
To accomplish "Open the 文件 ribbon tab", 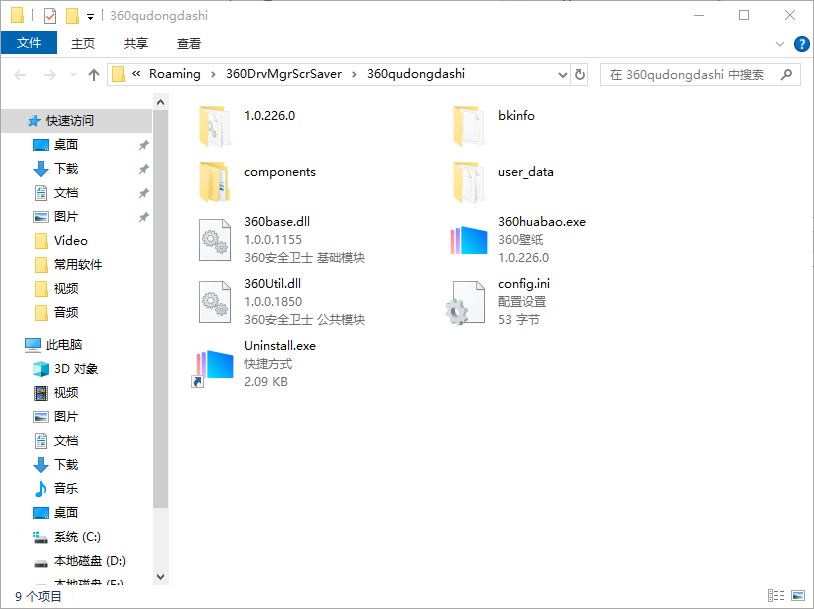I will pos(29,43).
